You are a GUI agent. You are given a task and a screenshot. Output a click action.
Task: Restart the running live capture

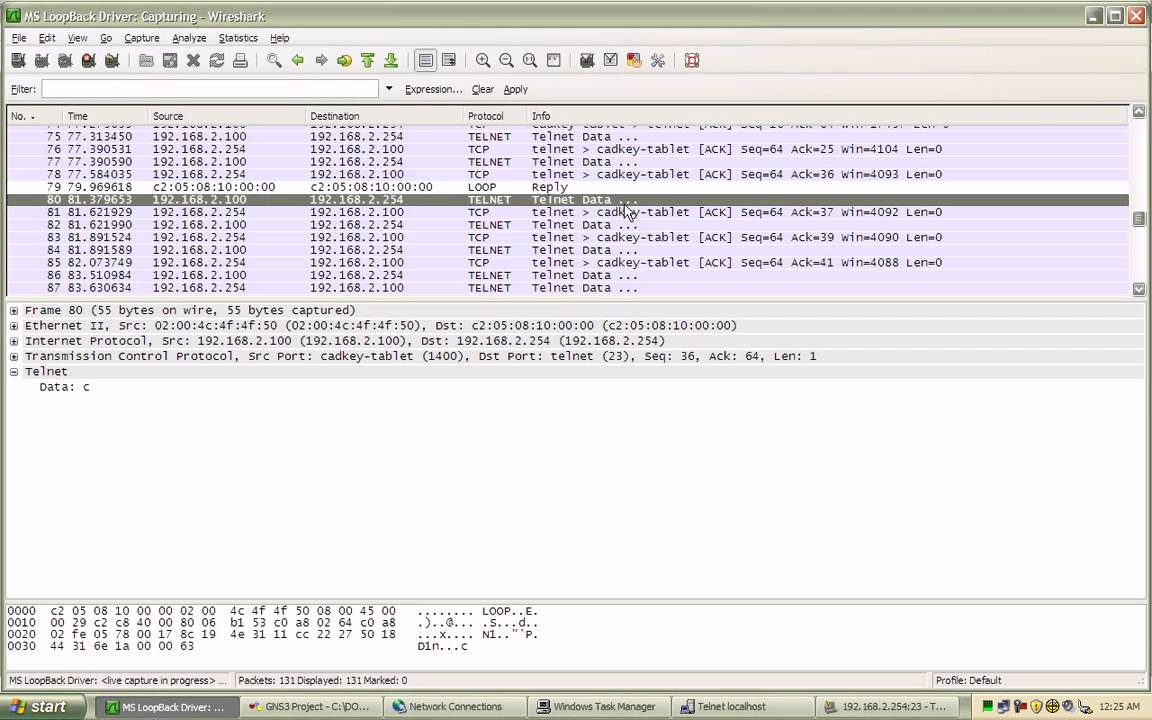click(x=112, y=61)
